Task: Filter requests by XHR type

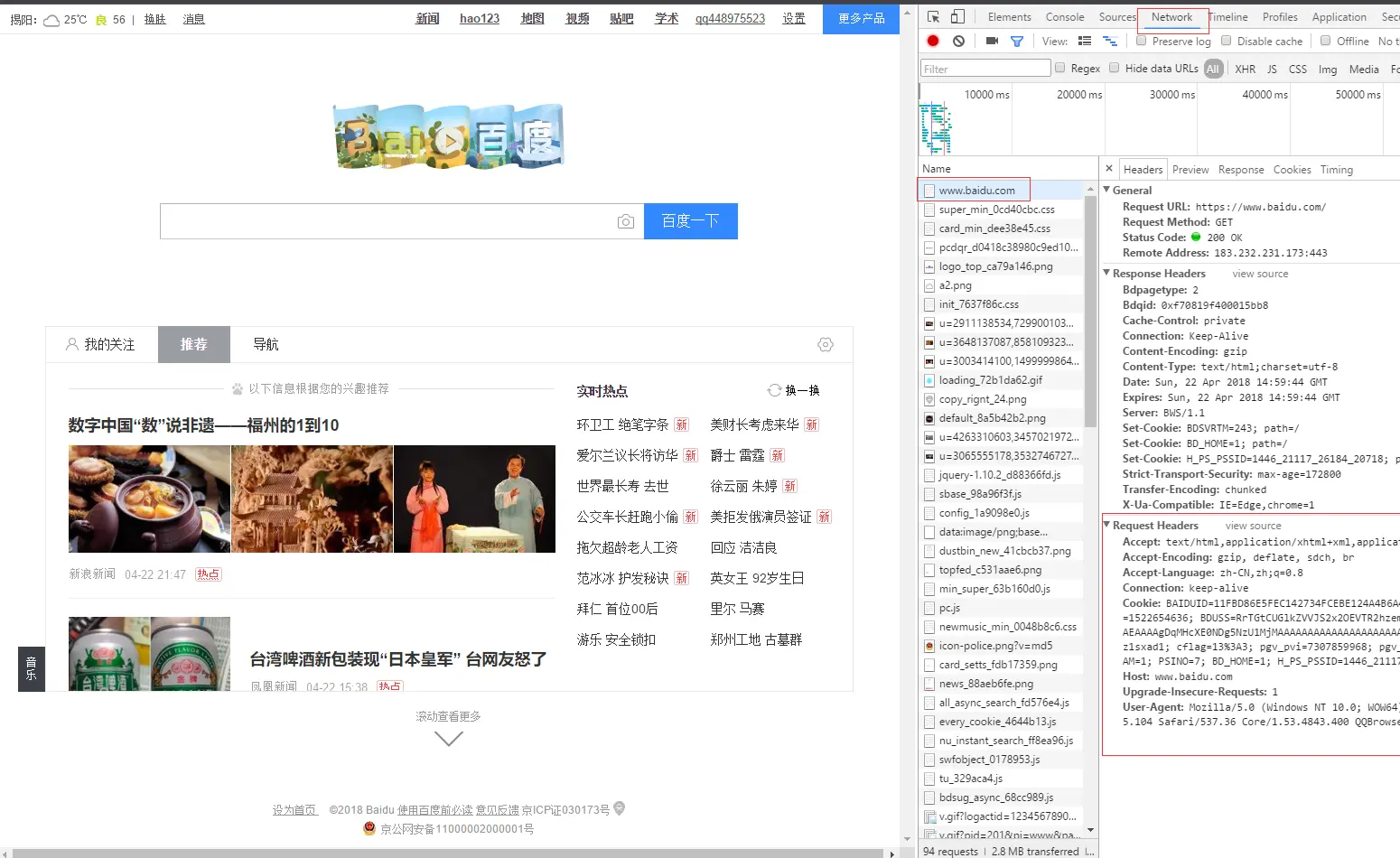Action: click(1246, 69)
